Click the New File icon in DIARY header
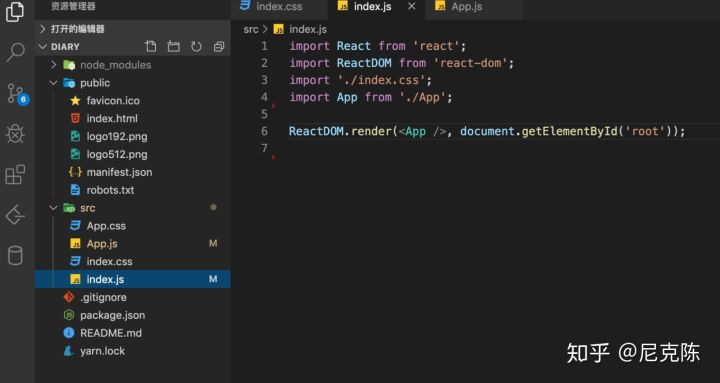Viewport: 720px width, 383px height. (151, 46)
